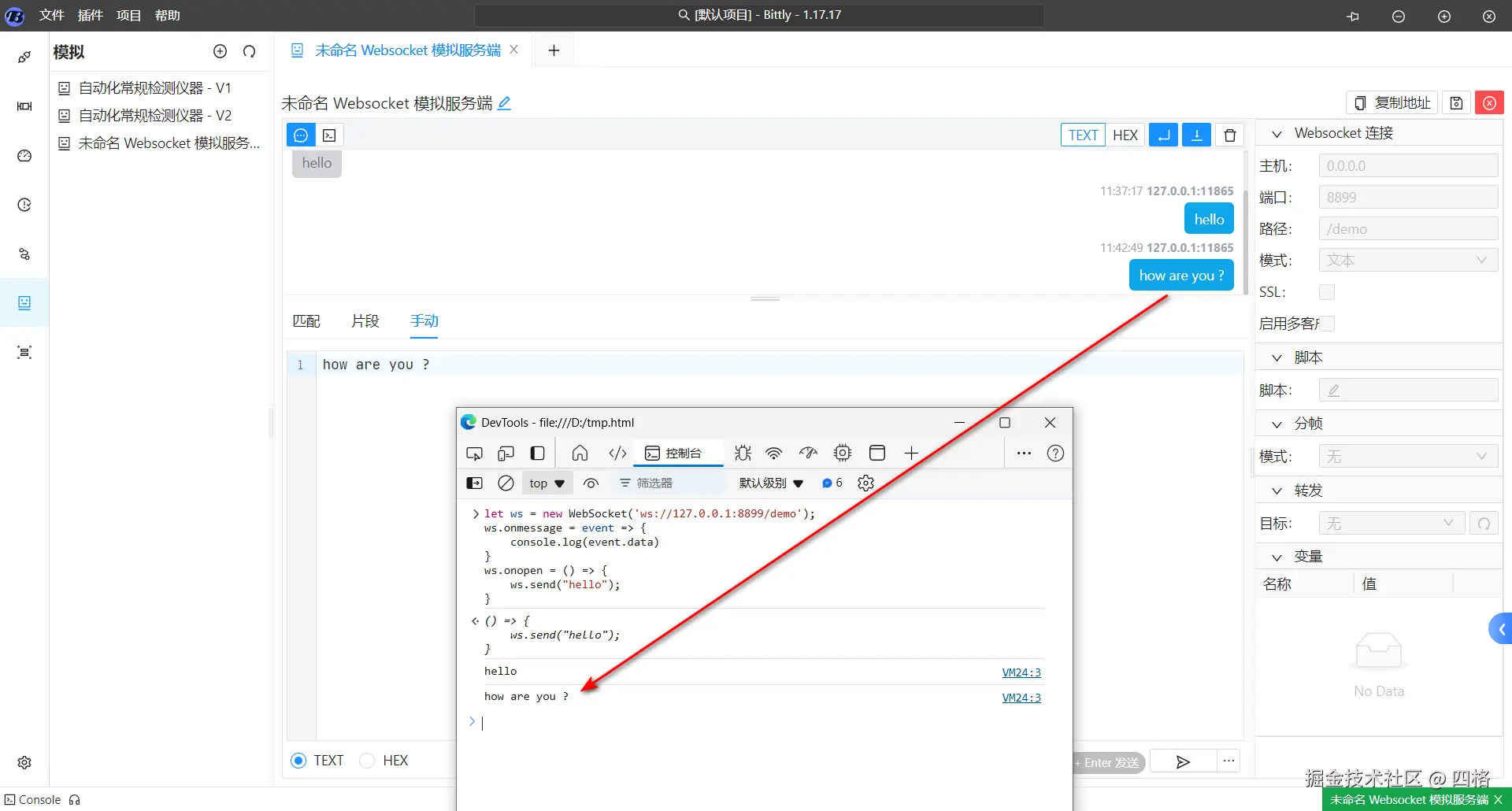1512x811 pixels.
Task: Open the DevTools Application panel icon
Action: tap(877, 453)
